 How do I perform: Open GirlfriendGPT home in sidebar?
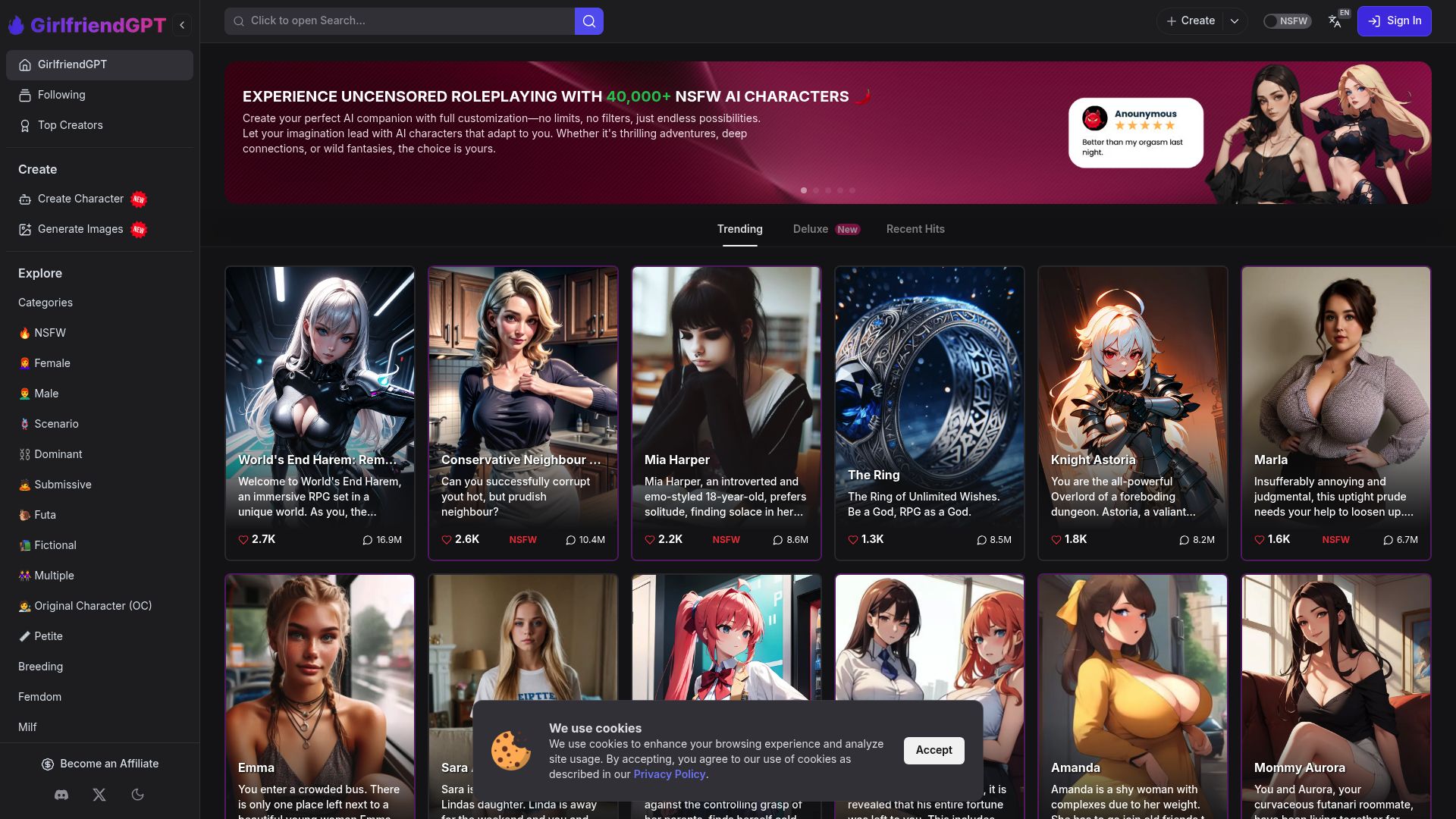click(x=99, y=64)
